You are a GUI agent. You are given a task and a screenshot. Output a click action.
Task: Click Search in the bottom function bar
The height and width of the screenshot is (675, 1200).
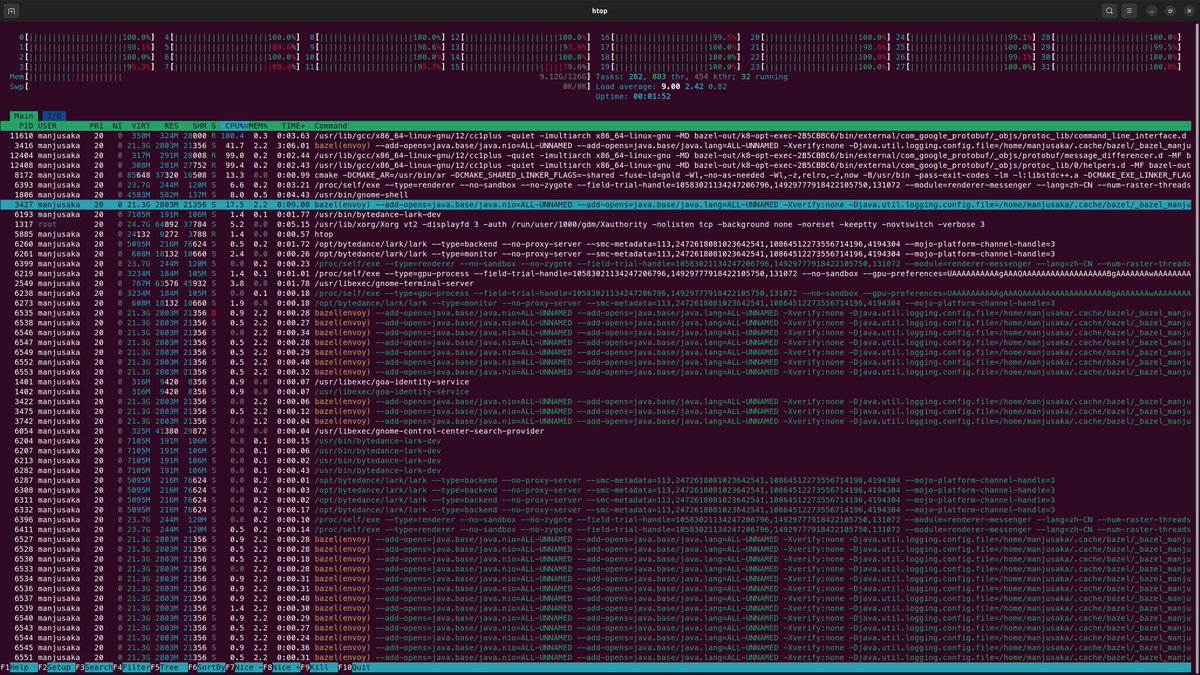click(x=98, y=667)
